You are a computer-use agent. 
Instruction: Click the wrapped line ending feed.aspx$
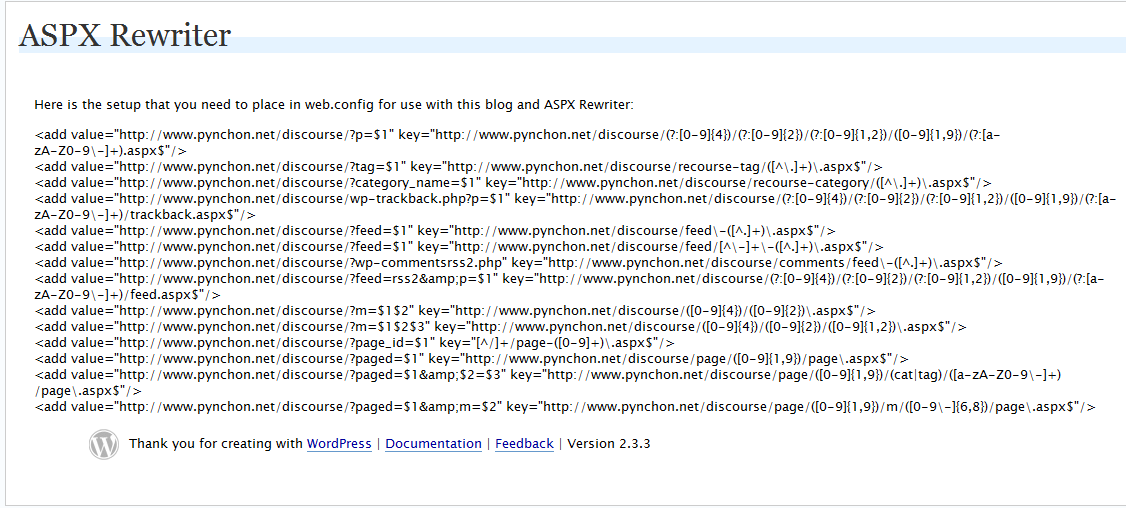(127, 295)
